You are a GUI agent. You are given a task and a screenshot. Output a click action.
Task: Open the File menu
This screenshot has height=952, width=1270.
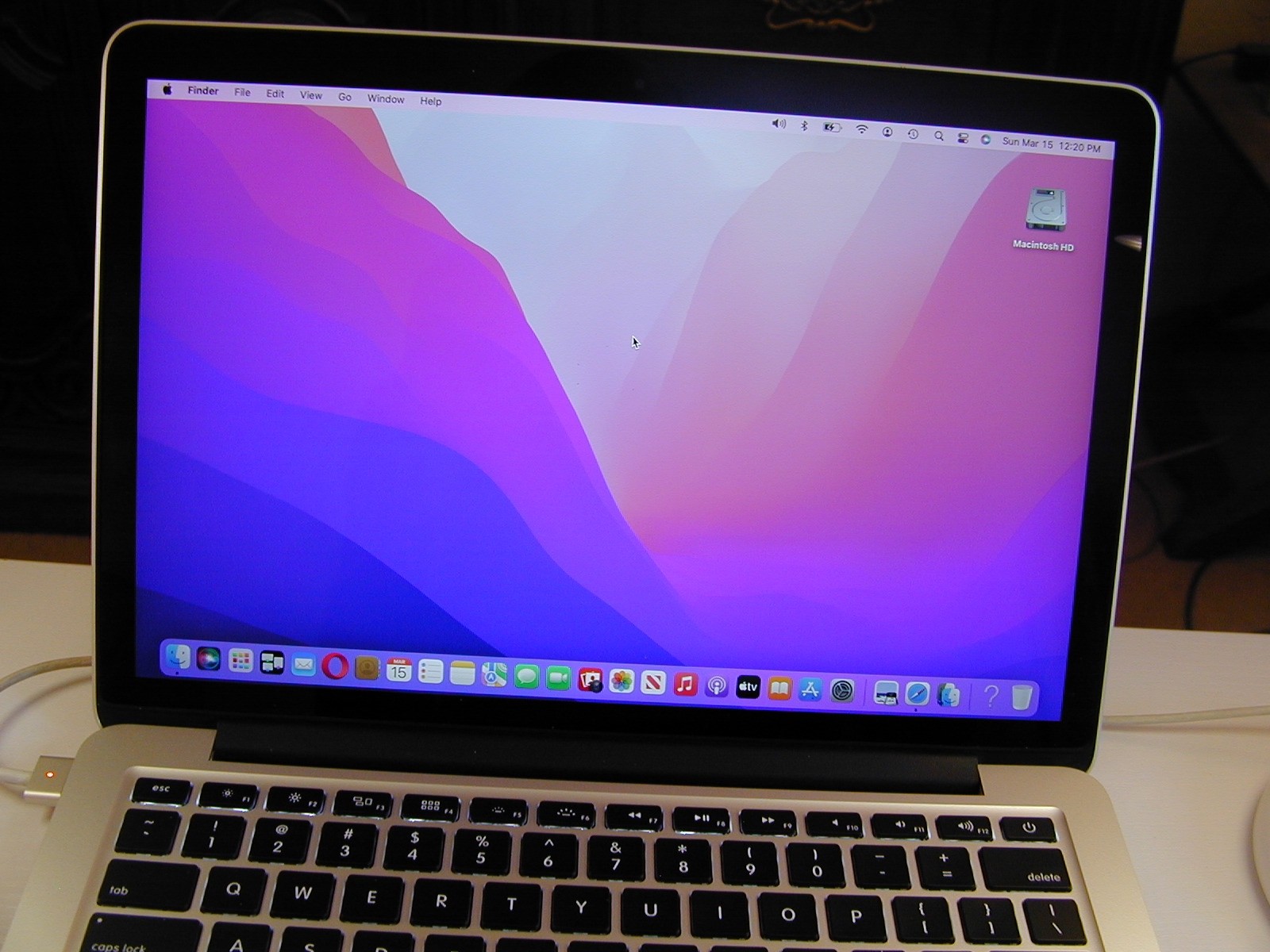click(x=242, y=93)
